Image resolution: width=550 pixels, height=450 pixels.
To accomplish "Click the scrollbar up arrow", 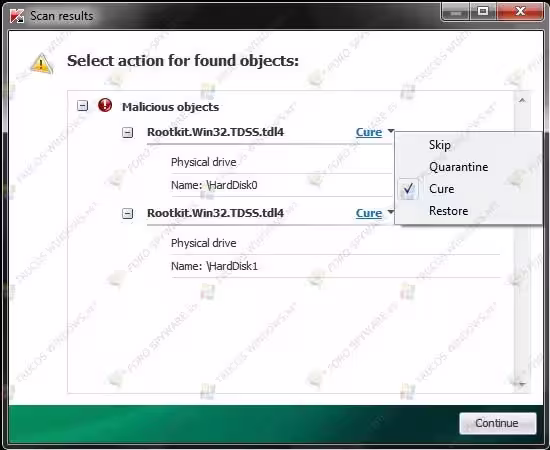I will 522,101.
